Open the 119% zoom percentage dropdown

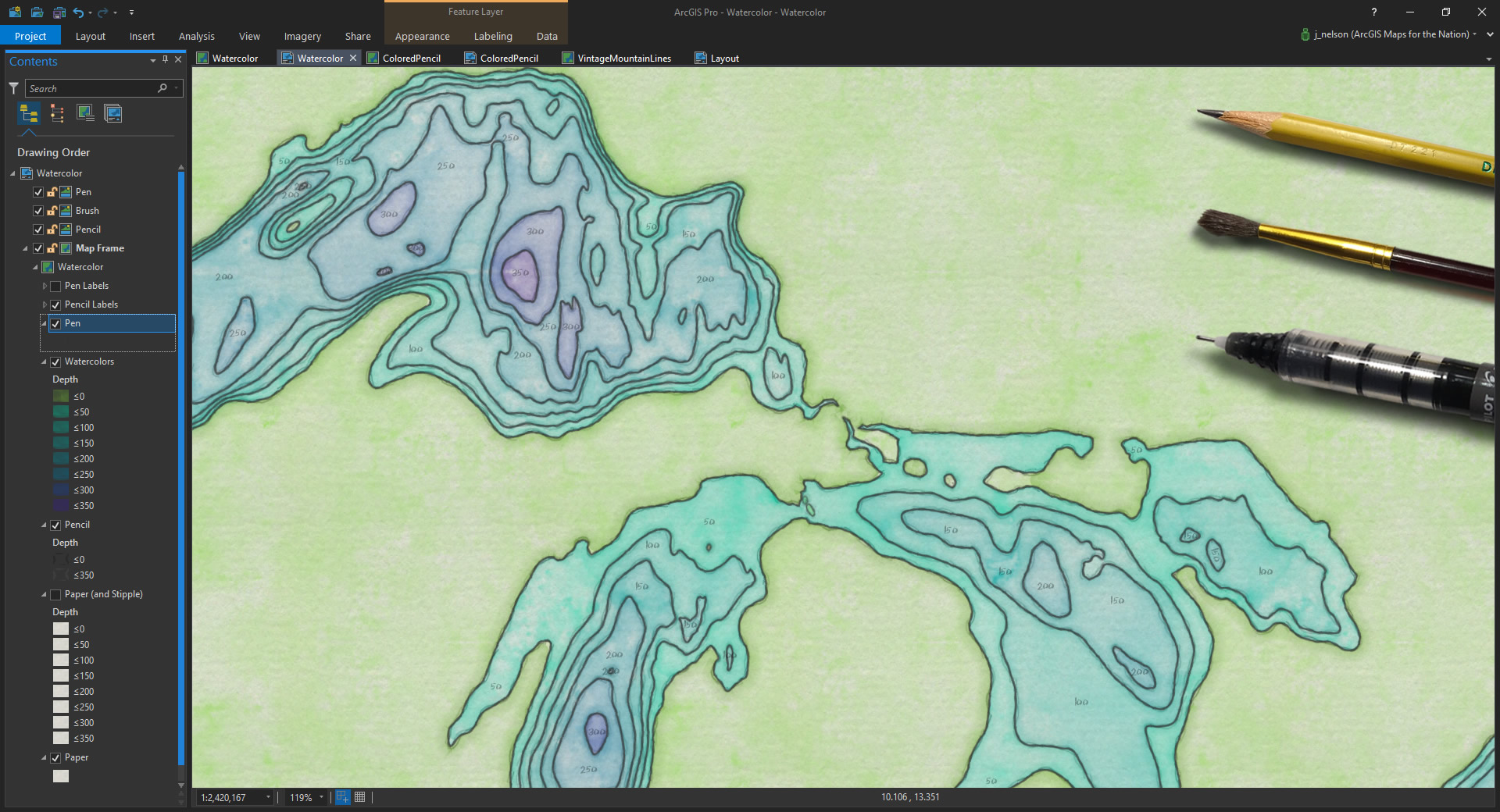tap(321, 797)
